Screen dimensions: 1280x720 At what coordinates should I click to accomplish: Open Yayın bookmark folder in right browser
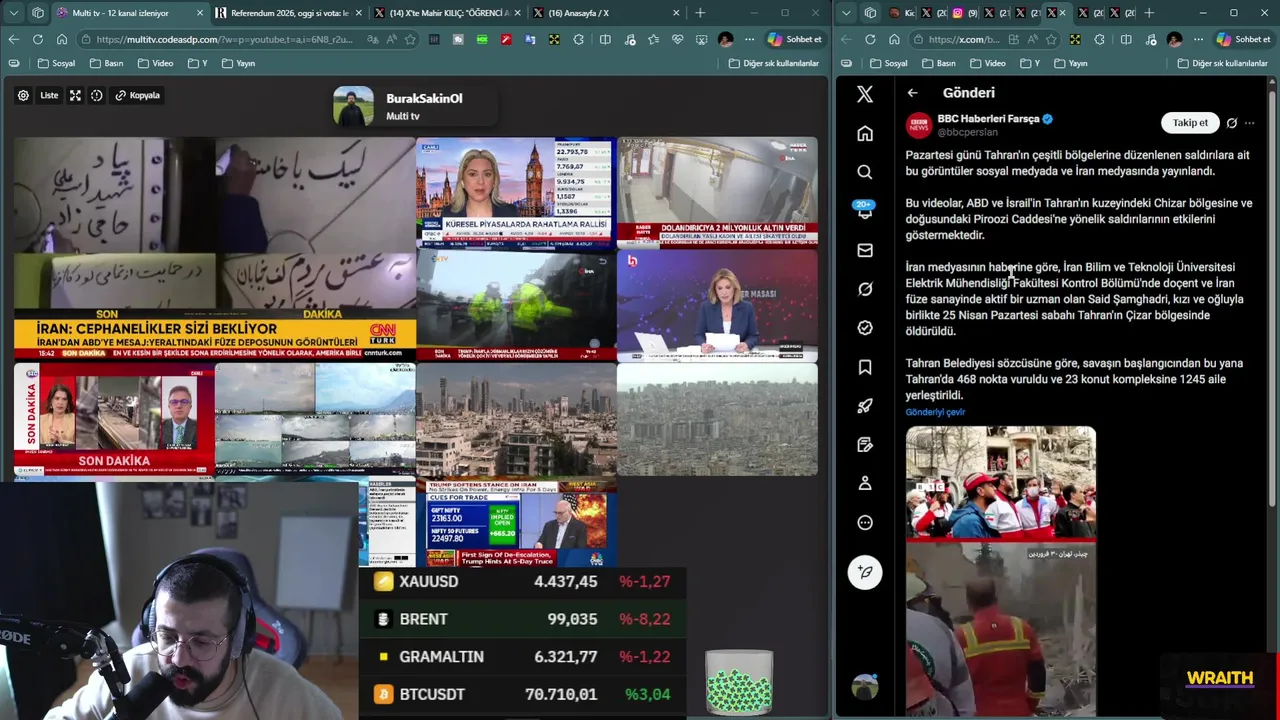[1070, 63]
